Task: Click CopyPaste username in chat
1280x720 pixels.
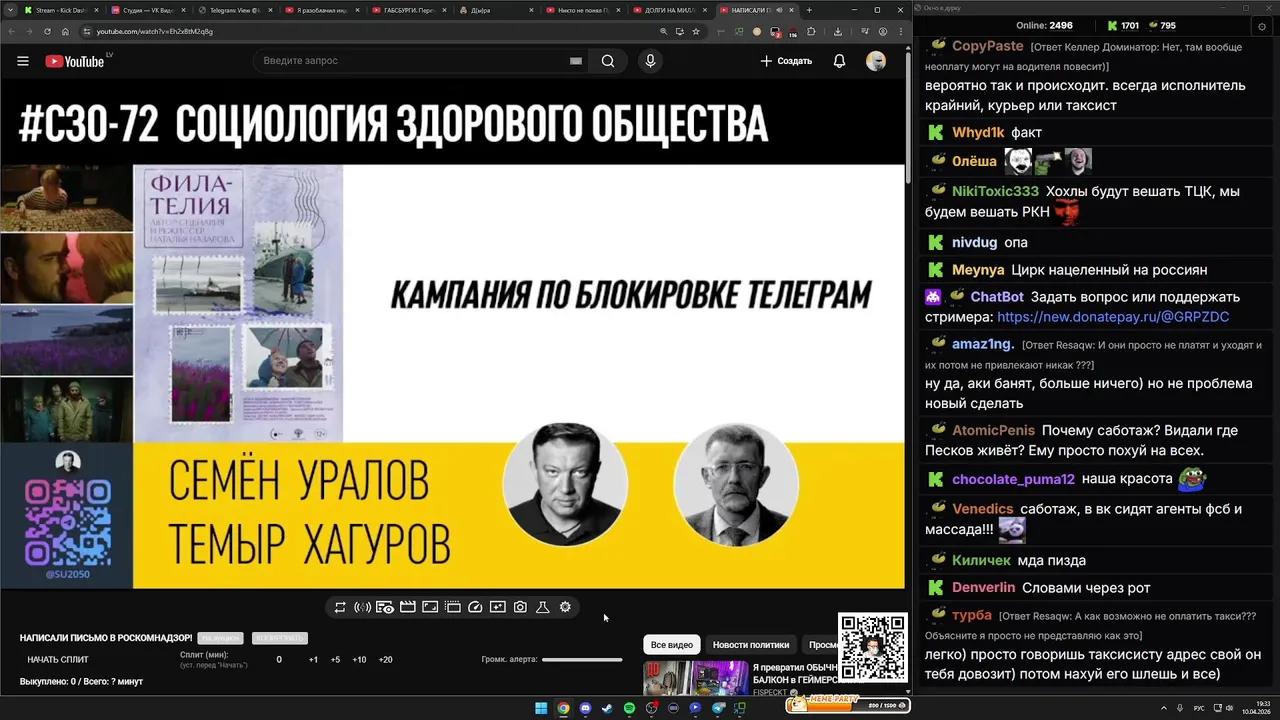Action: coord(987,46)
